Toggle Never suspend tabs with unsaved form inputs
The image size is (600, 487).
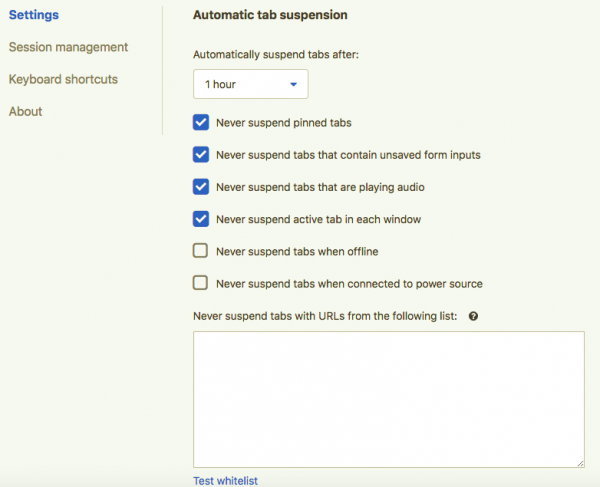(200, 155)
